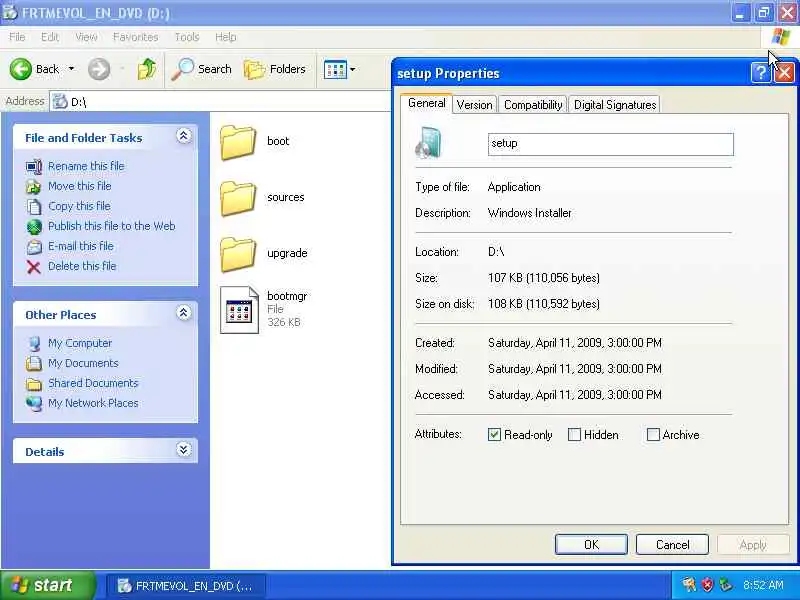The height and width of the screenshot is (600, 800).
Task: Click the upgrade folder icon
Action: (238, 254)
